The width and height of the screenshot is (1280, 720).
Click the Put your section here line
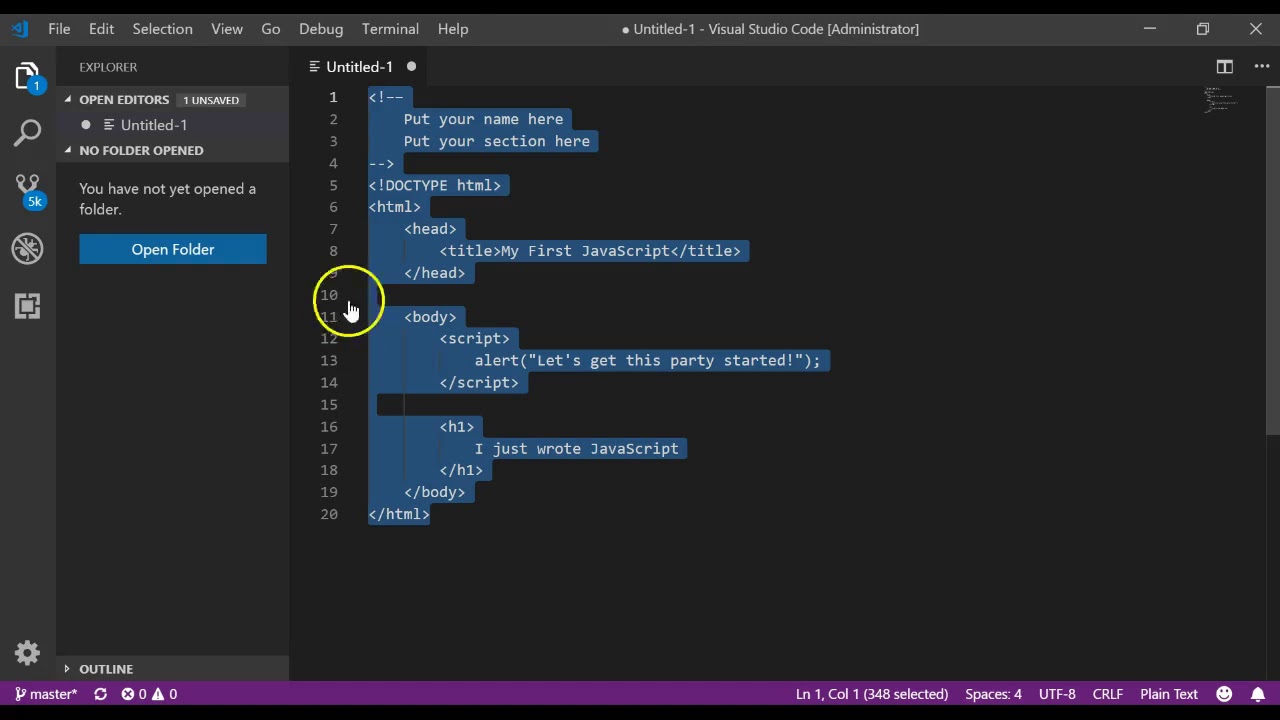point(497,141)
